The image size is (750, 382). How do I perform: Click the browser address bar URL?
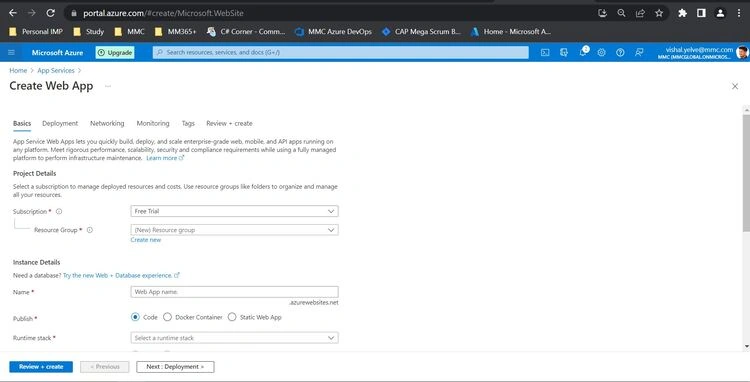(163, 13)
